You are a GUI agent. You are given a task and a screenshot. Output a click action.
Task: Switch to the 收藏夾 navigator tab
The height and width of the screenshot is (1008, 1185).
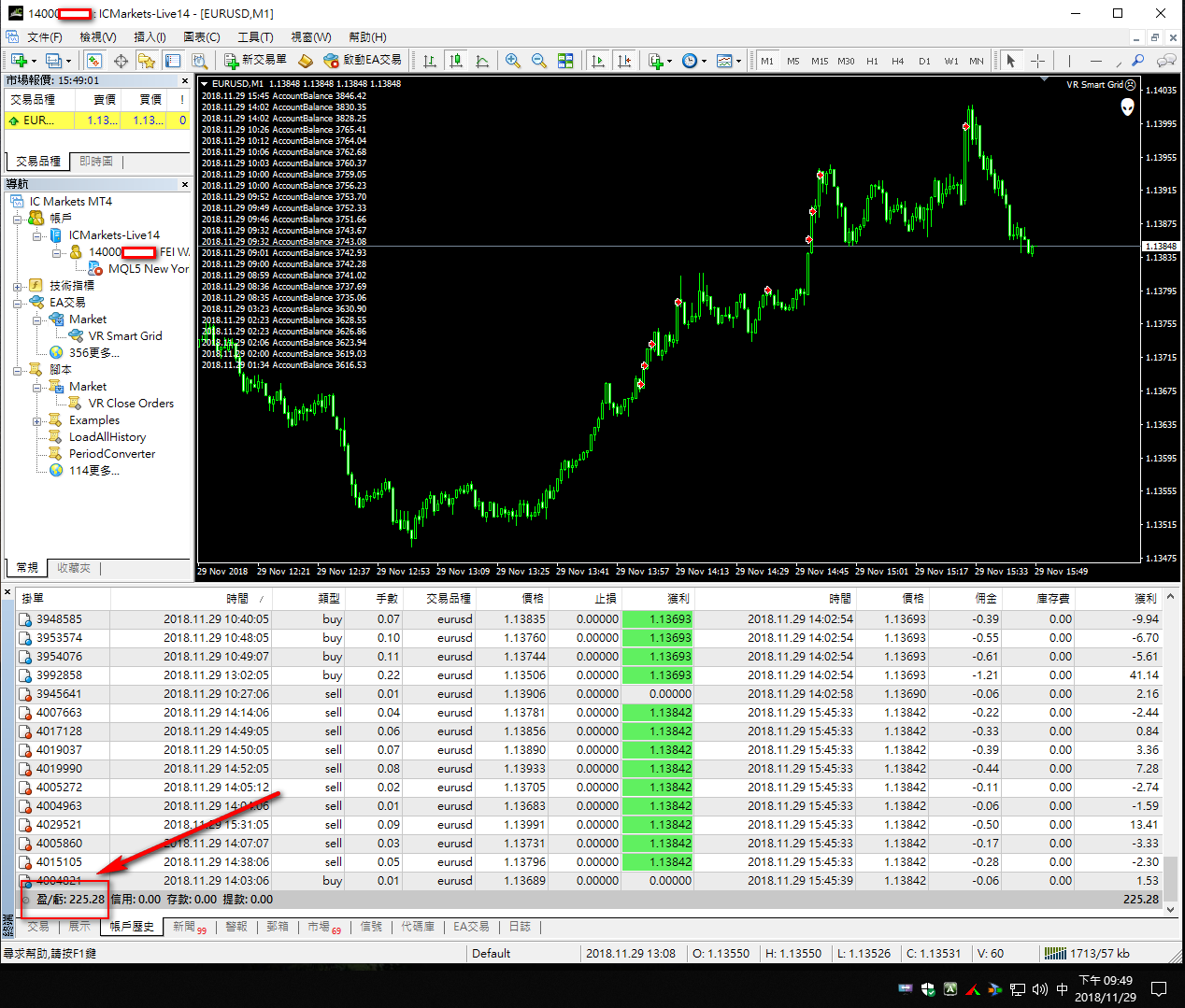(73, 567)
